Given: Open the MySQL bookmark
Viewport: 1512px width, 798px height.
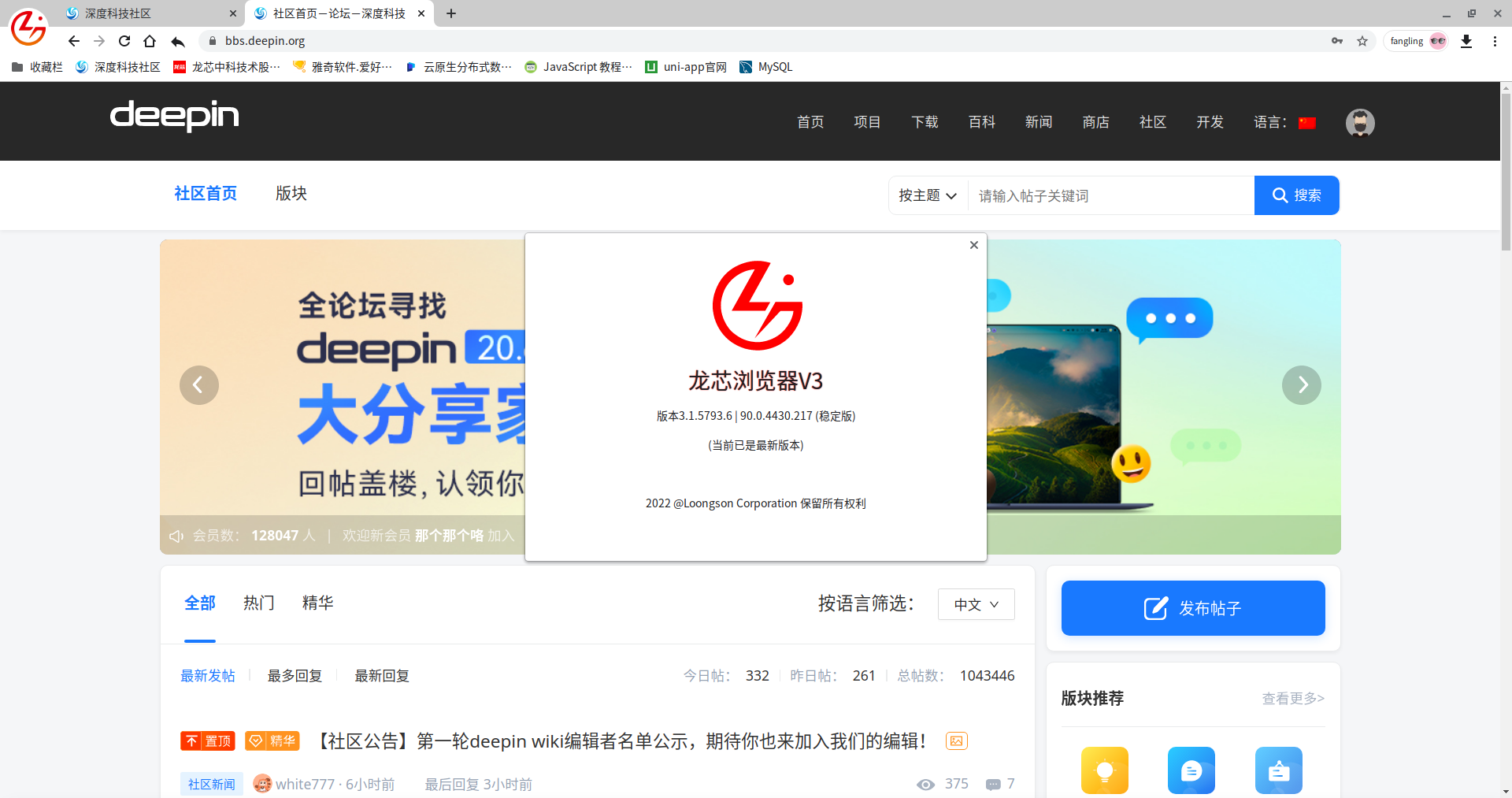Looking at the screenshot, I should [766, 67].
